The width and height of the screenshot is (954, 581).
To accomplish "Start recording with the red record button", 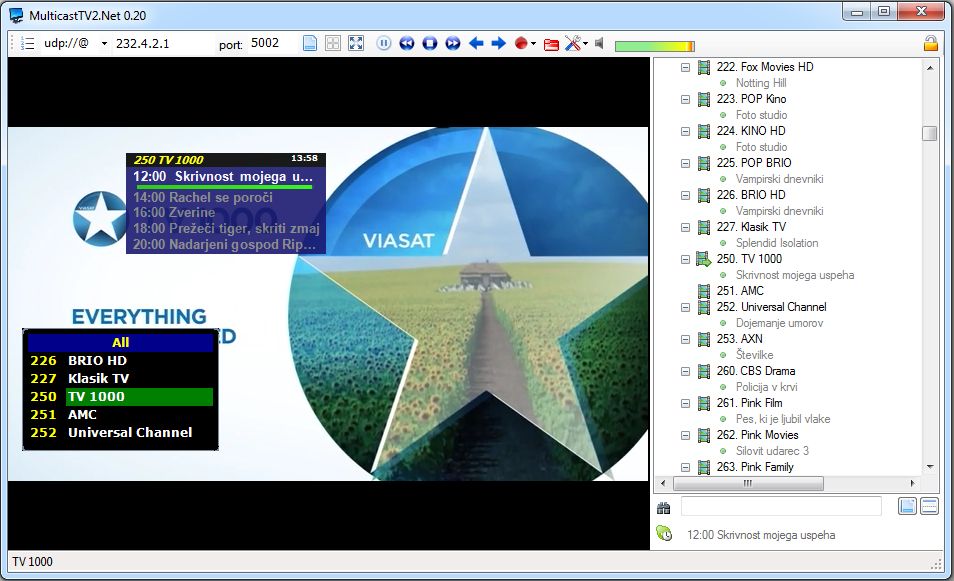I will 521,43.
